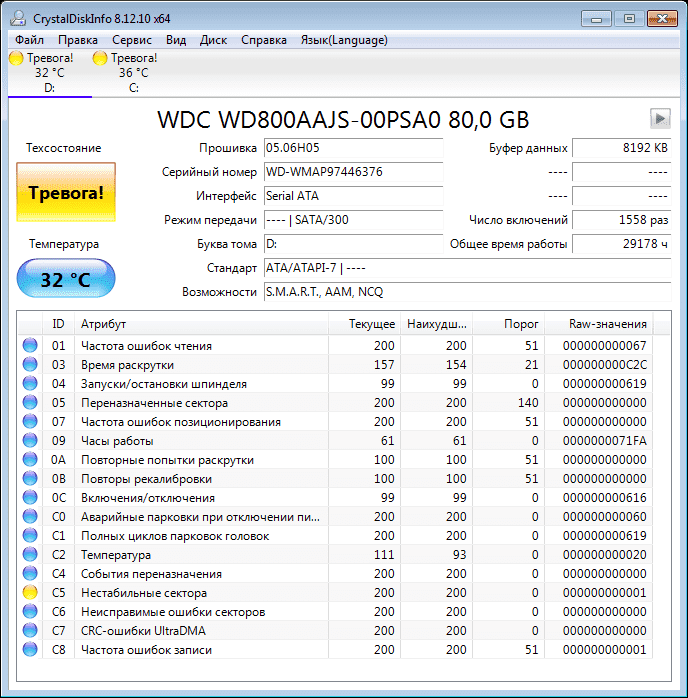Click blue status dot for Полных циклов парковок головок
The height and width of the screenshot is (698, 688).
tap(30, 535)
